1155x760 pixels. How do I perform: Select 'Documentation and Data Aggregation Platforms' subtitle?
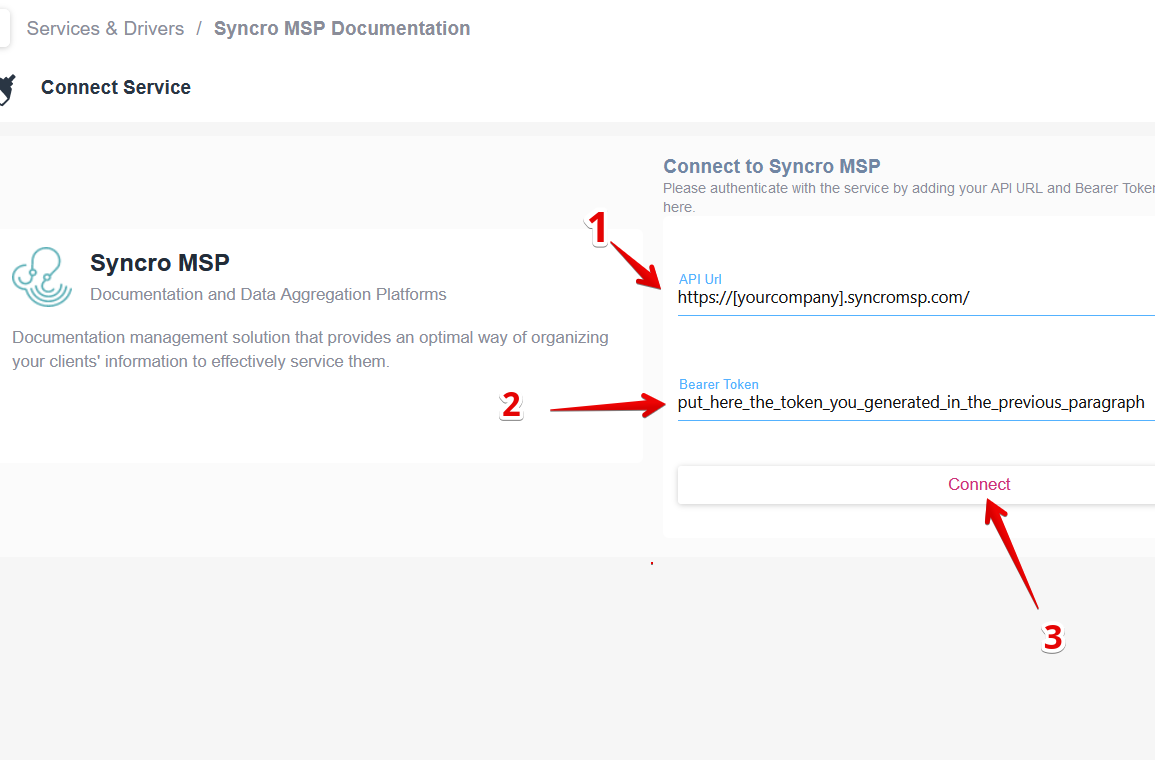click(x=268, y=295)
